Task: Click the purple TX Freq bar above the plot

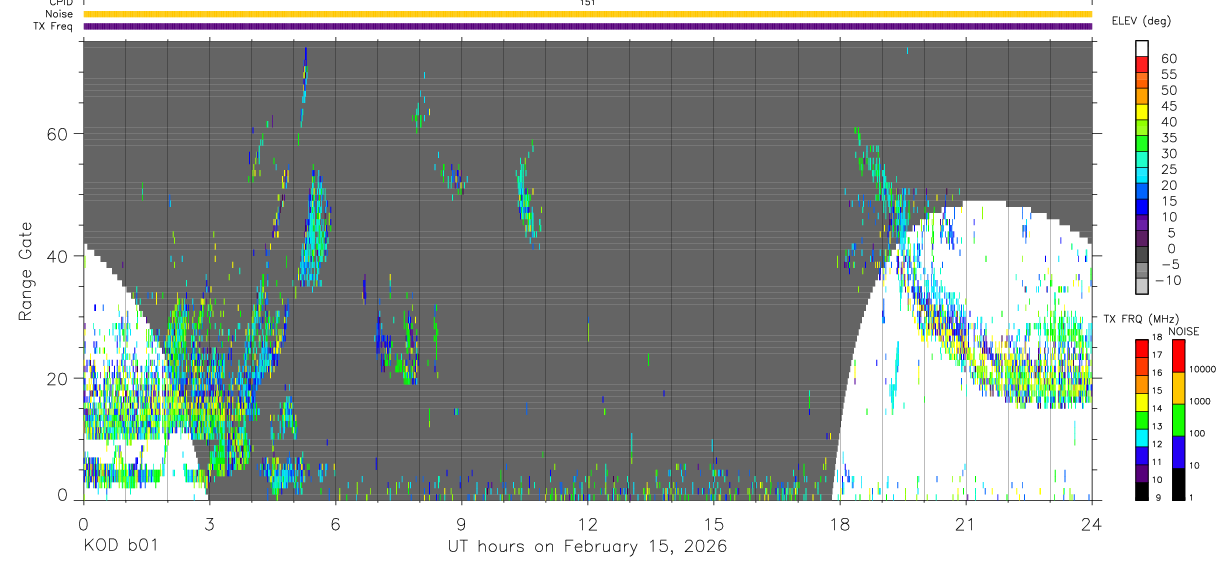Action: (x=588, y=26)
